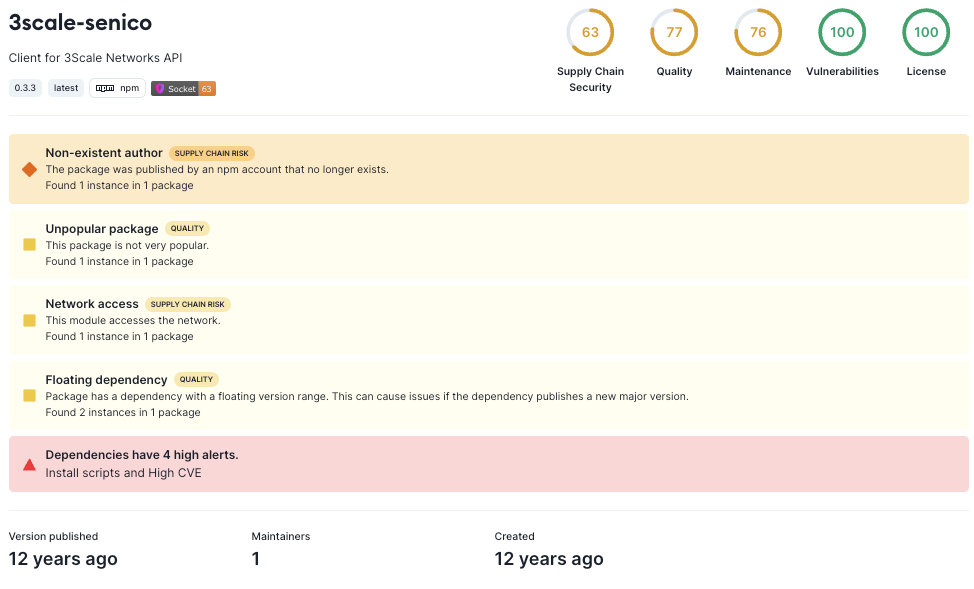Click the yellow square beside Unpopular package

point(29,245)
